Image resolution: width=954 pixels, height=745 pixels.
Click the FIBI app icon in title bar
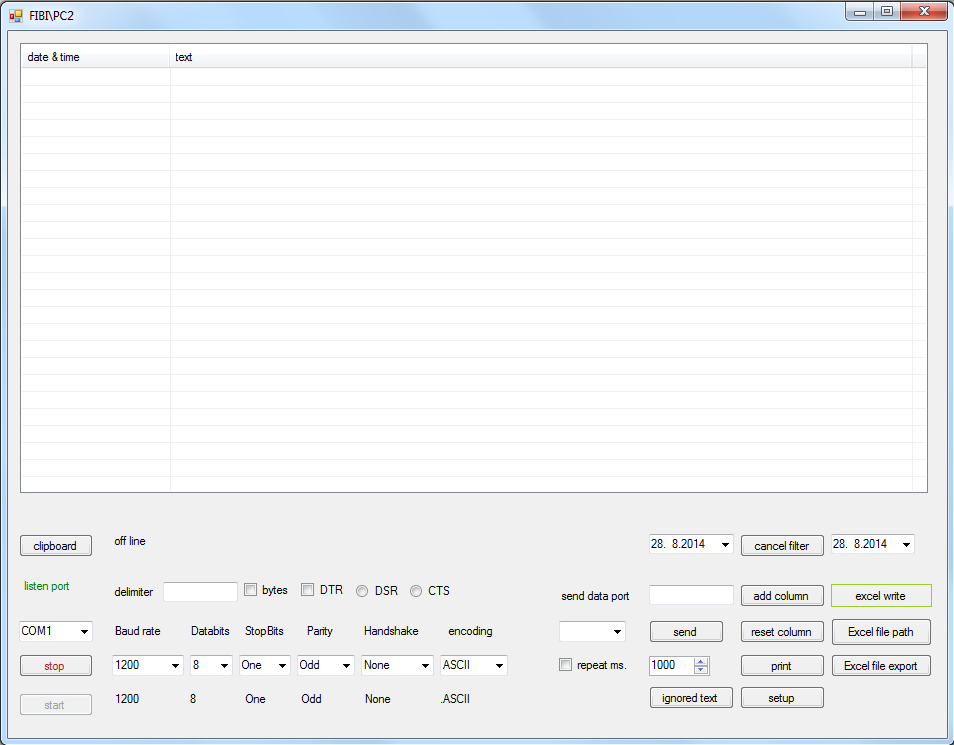[16, 15]
